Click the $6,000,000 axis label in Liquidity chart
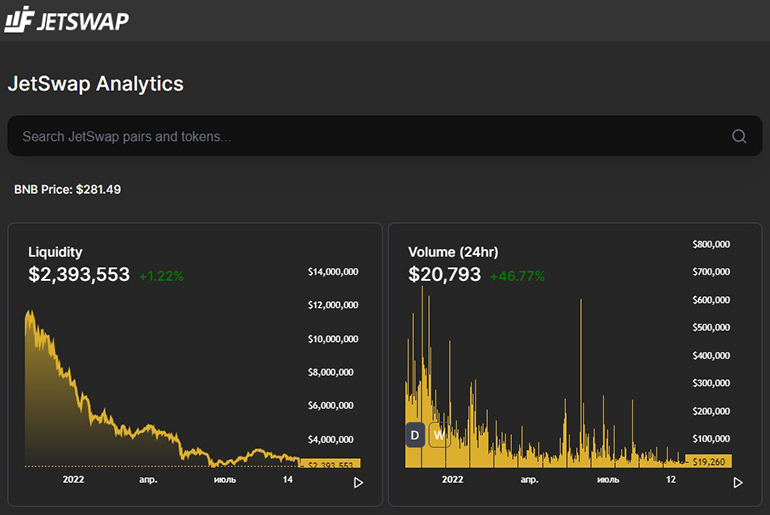 (330, 406)
